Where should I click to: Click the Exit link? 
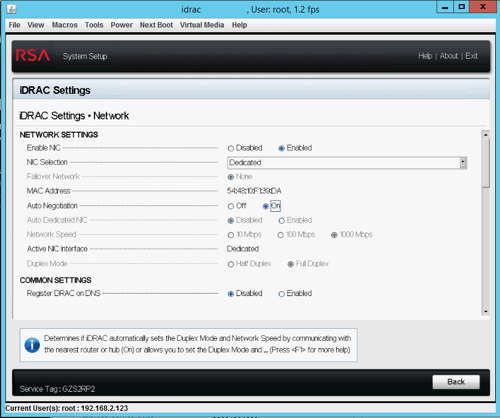pos(471,56)
